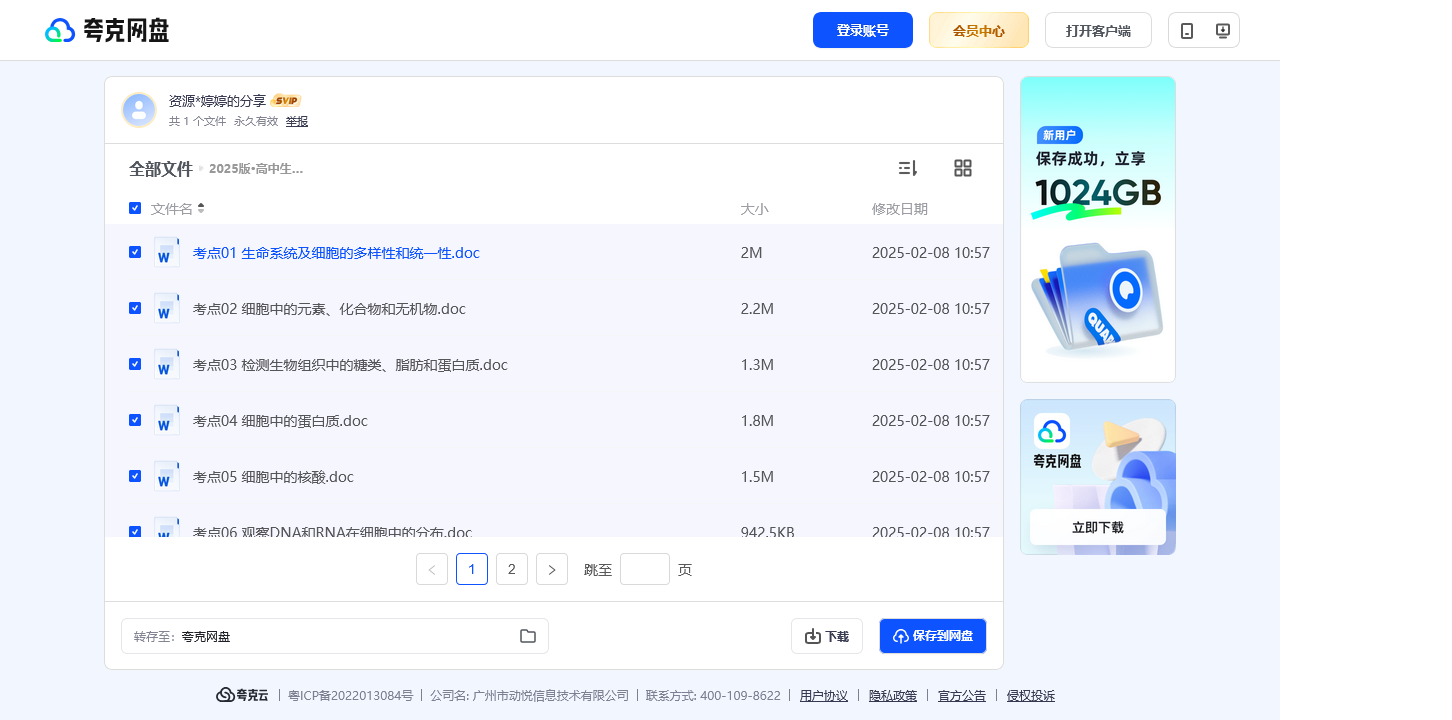This screenshot has height=720, width=1452.
Task: Click the desktop client download icon in the header
Action: pyautogui.click(x=1222, y=31)
